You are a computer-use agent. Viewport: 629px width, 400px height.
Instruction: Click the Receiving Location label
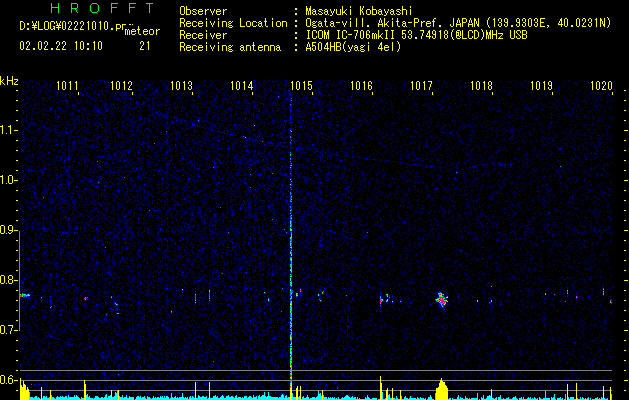pos(233,23)
